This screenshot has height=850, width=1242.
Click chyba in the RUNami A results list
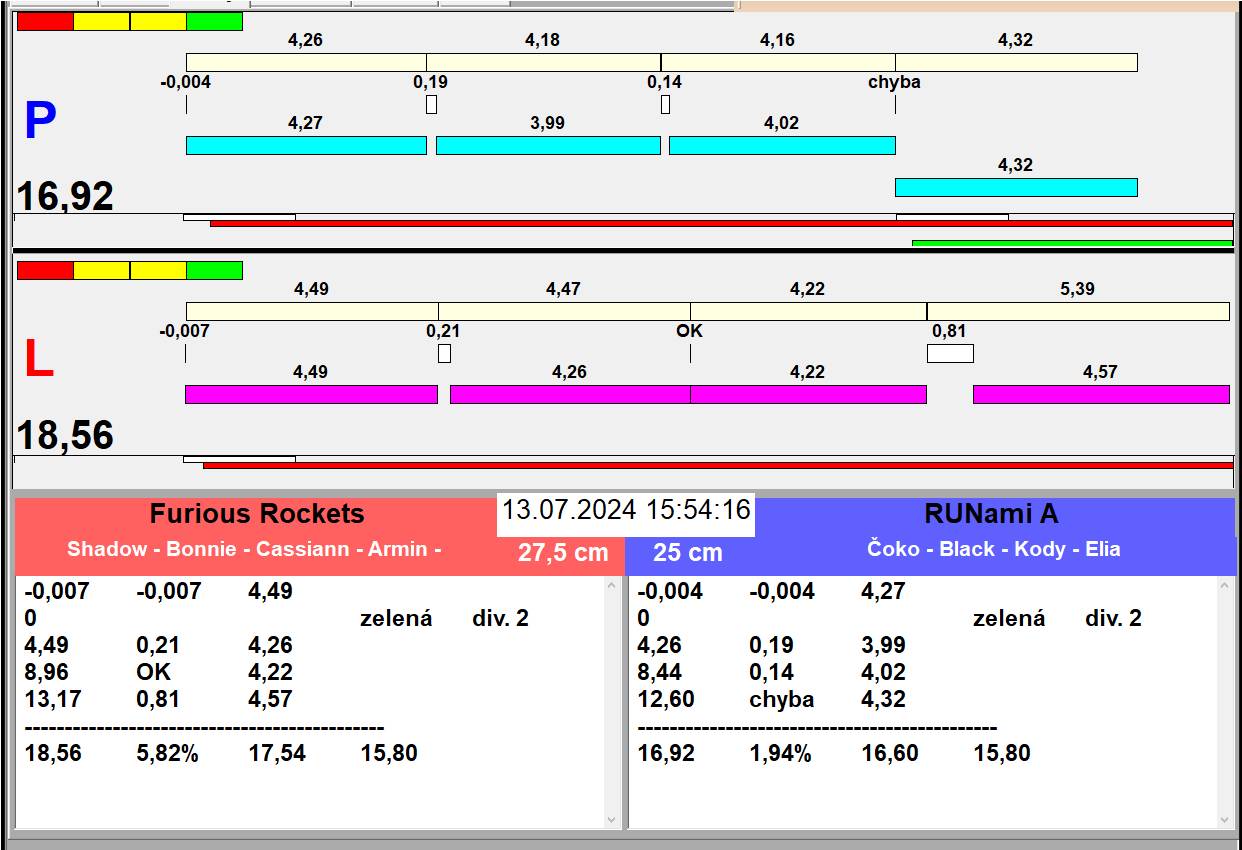(781, 699)
